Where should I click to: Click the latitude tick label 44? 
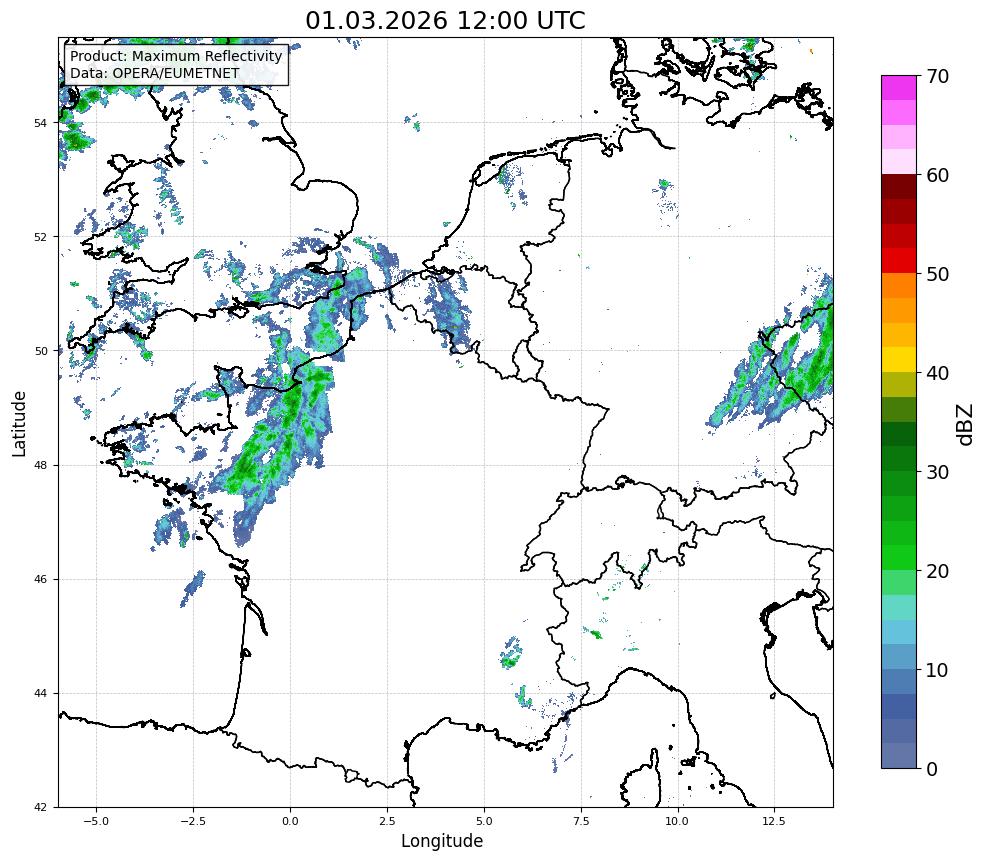(x=40, y=694)
